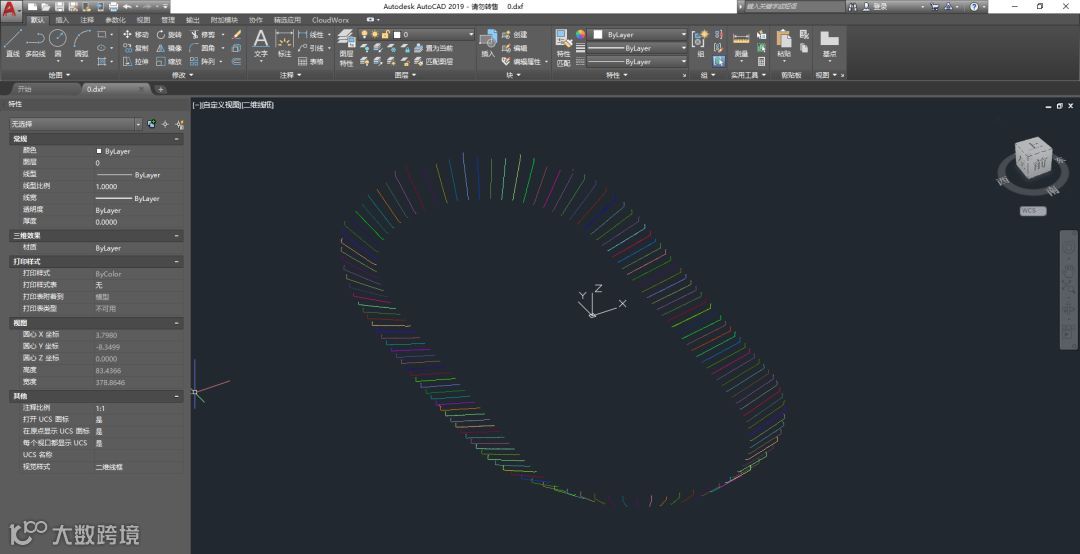Toggle the layer 0 lightbulb on/off icon
Viewport: 1080px width, 554px height.
coord(364,34)
